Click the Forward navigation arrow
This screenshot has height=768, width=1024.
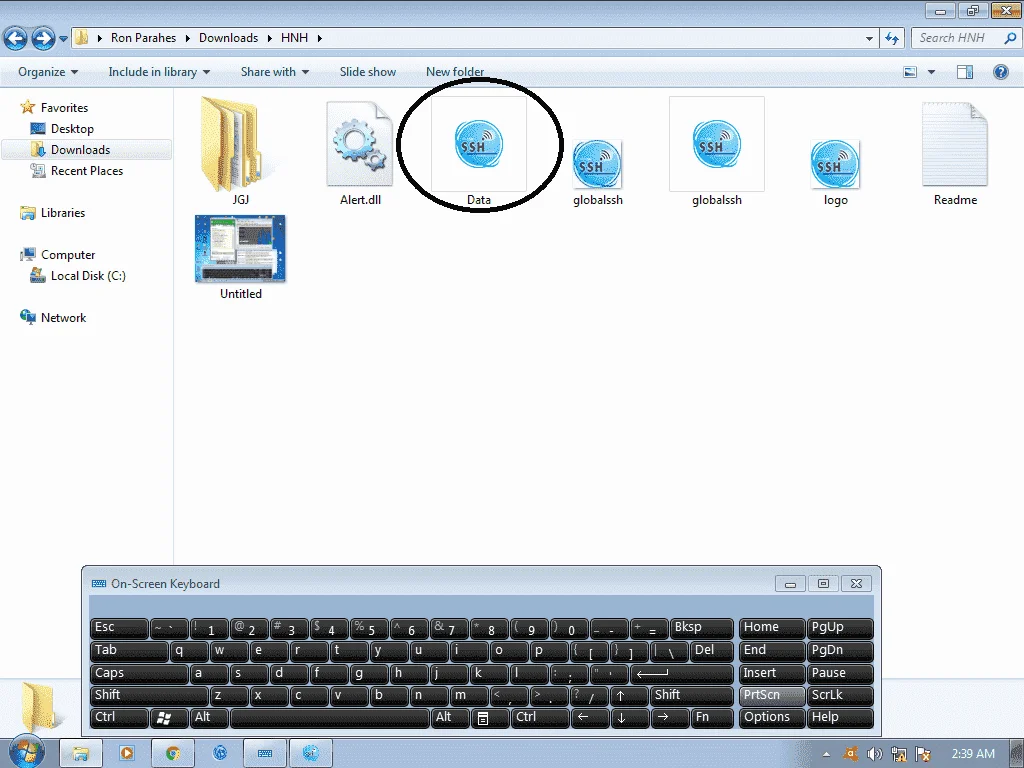point(43,38)
